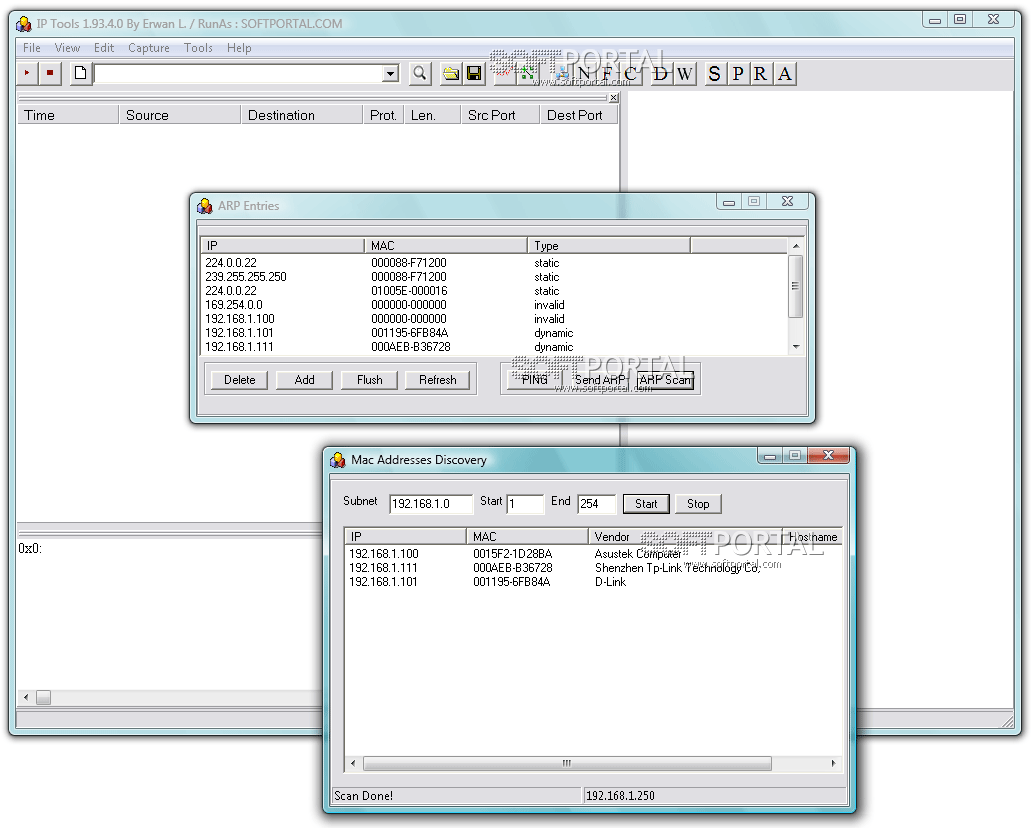The width and height of the screenshot is (1031, 828).
Task: Click the small X closing the packet list pane
Action: (613, 98)
